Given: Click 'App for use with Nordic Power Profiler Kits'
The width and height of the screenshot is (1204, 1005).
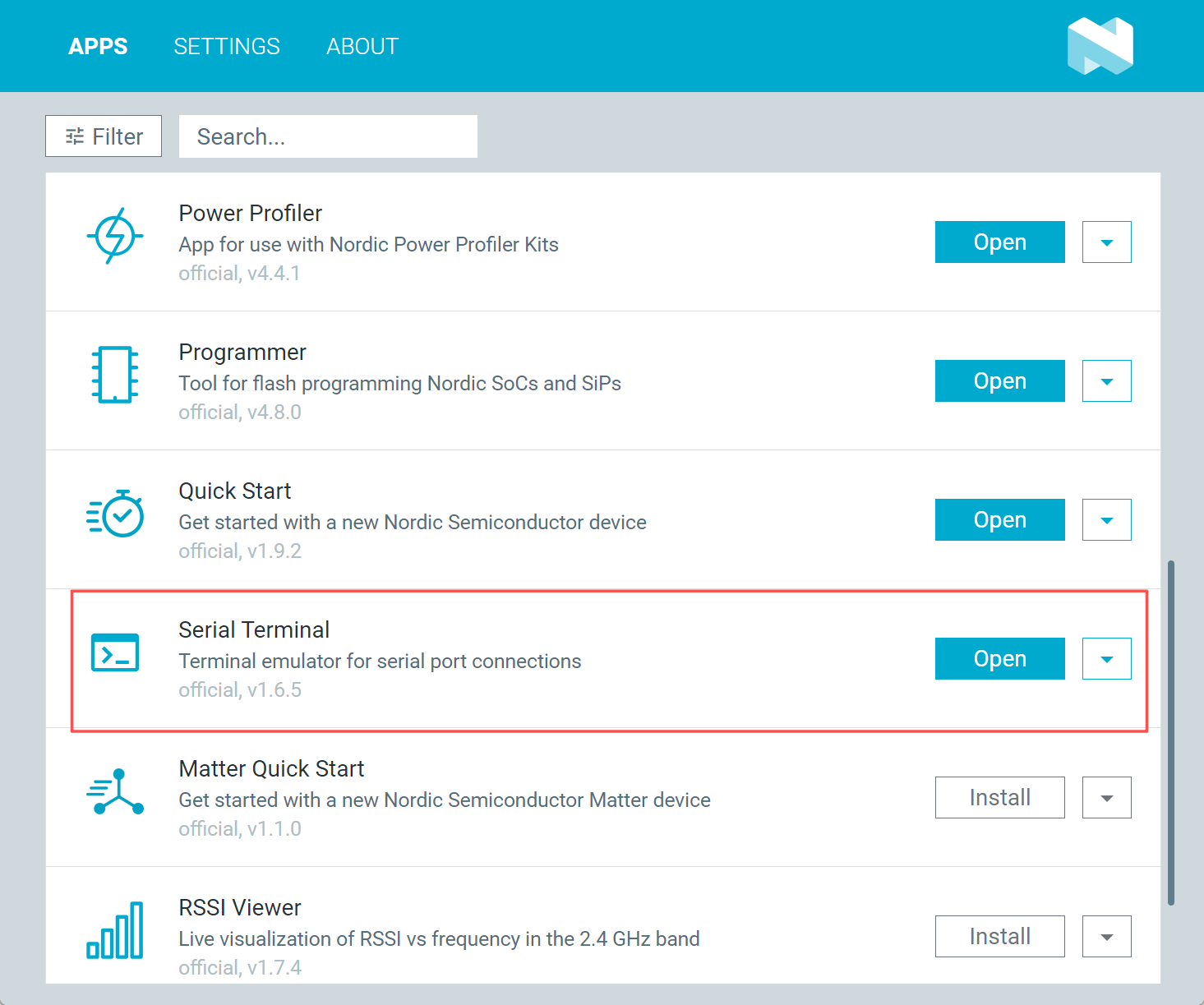Looking at the screenshot, I should point(369,245).
